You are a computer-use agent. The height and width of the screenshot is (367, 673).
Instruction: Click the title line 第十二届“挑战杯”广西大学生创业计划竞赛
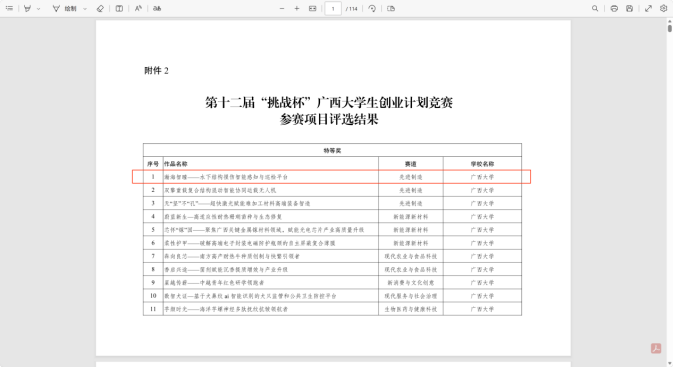[x=329, y=102]
